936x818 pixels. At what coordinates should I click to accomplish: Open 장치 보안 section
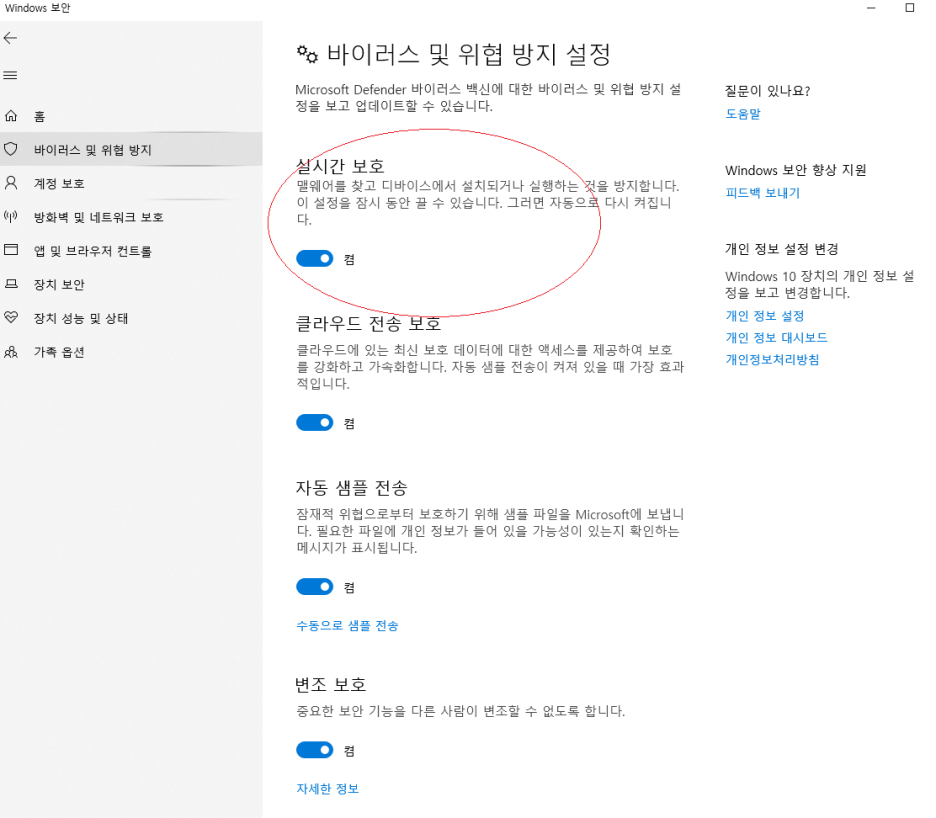(131, 284)
